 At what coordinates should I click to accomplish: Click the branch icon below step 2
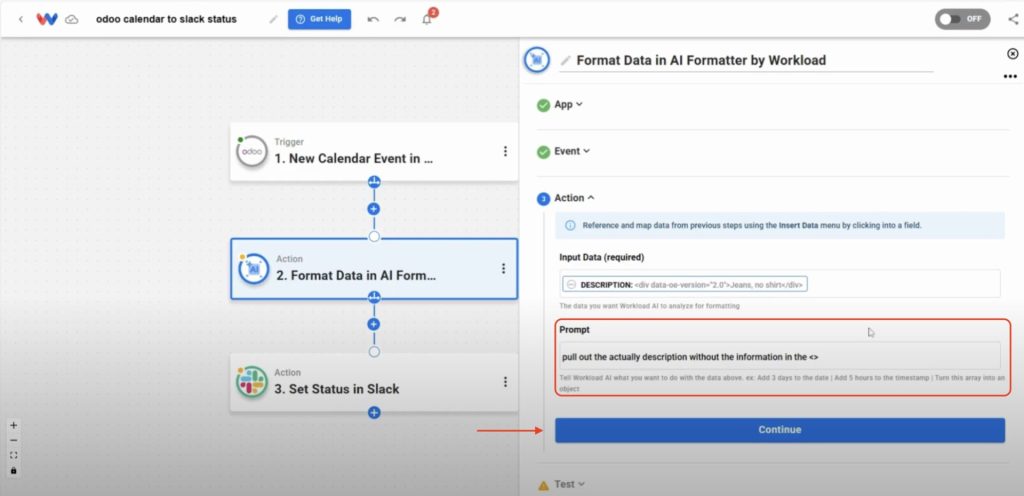coord(374,297)
